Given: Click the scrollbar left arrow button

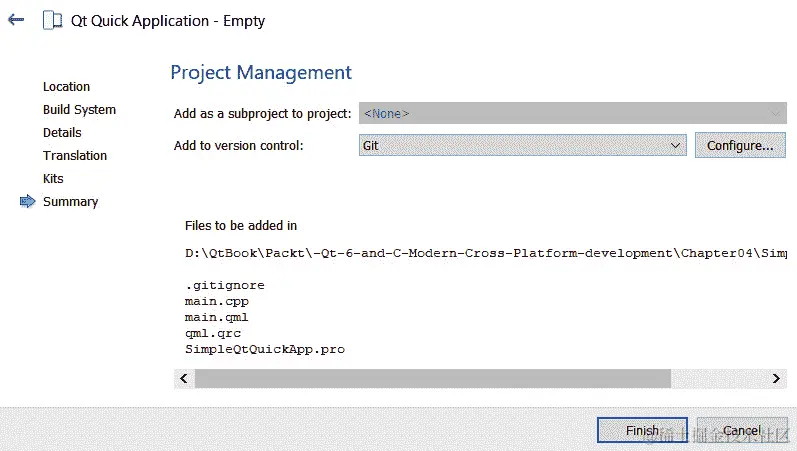Looking at the screenshot, I should [184, 378].
